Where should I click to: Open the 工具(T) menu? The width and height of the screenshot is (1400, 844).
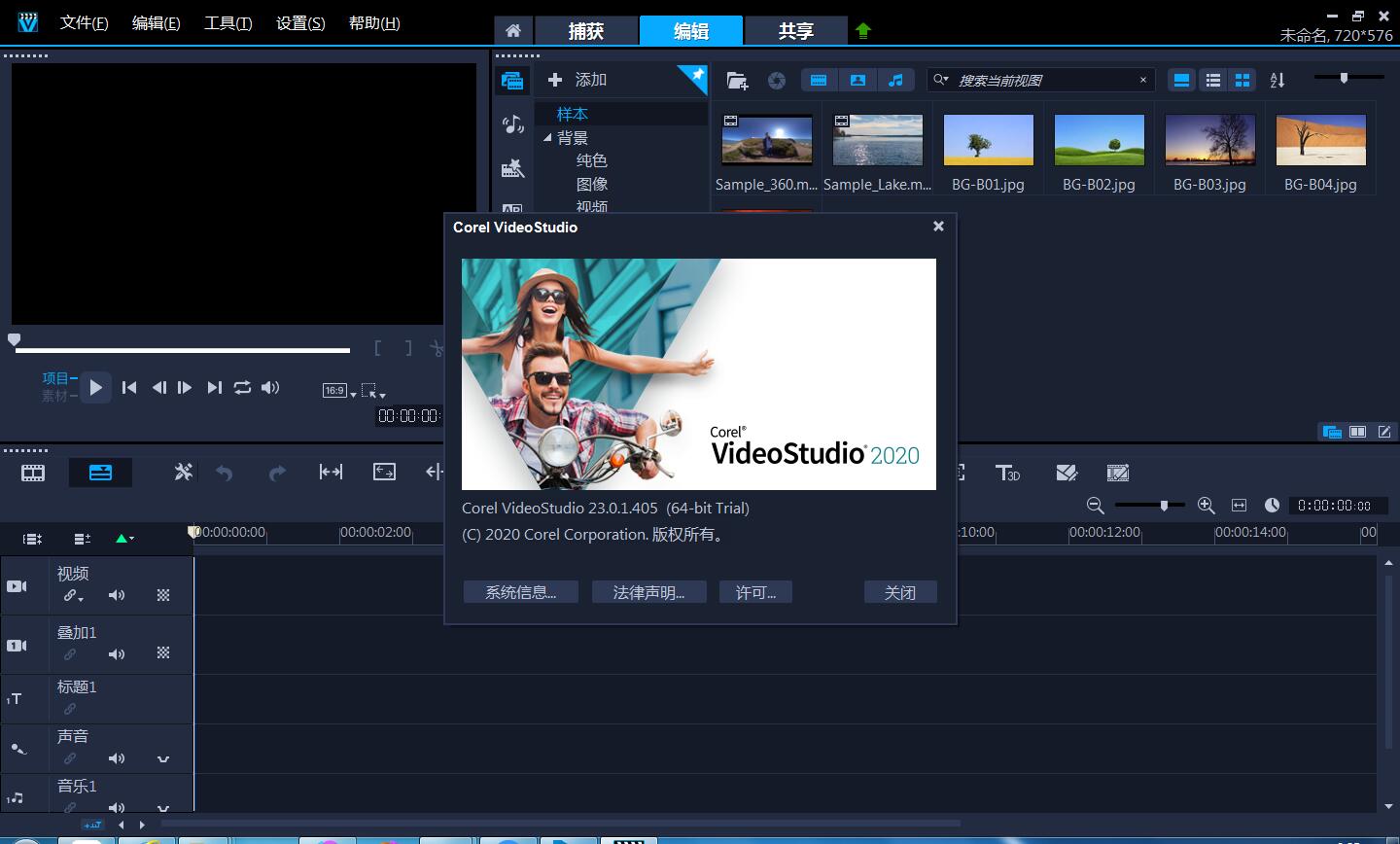[228, 23]
